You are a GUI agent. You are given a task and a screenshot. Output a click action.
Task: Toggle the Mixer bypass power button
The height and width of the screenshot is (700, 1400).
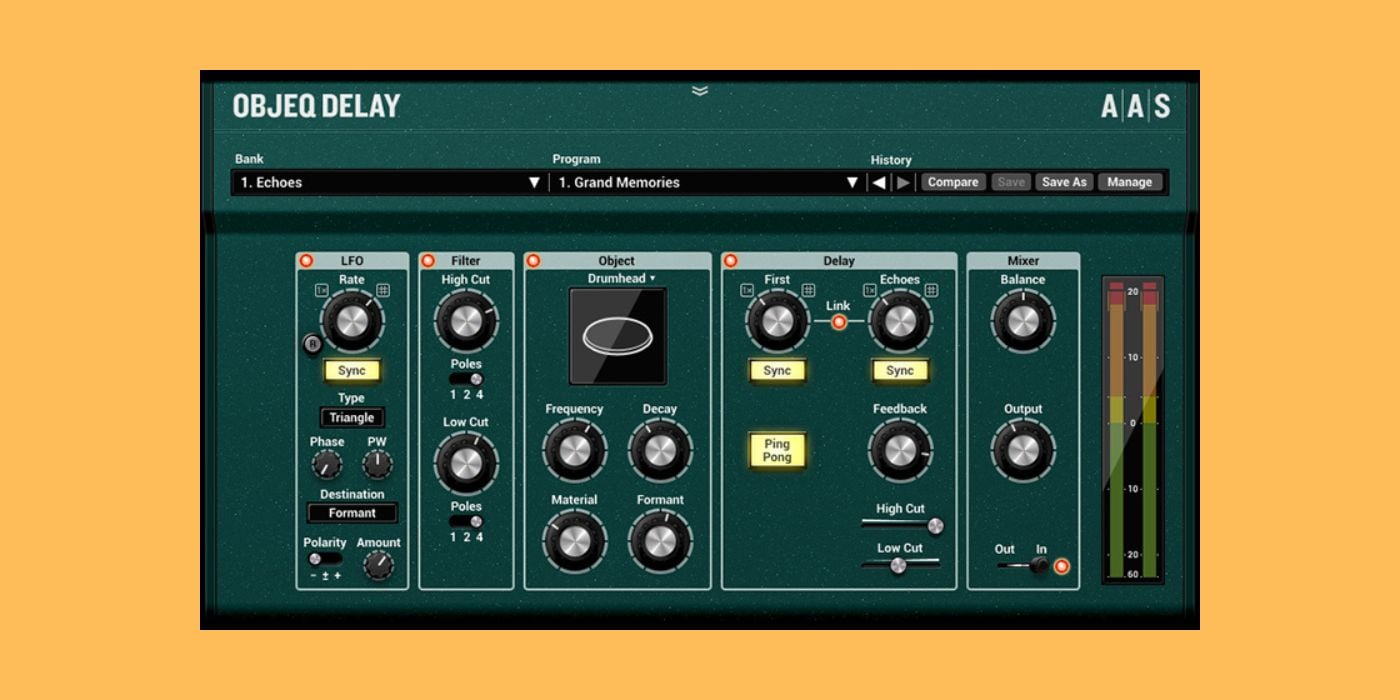point(1062,566)
